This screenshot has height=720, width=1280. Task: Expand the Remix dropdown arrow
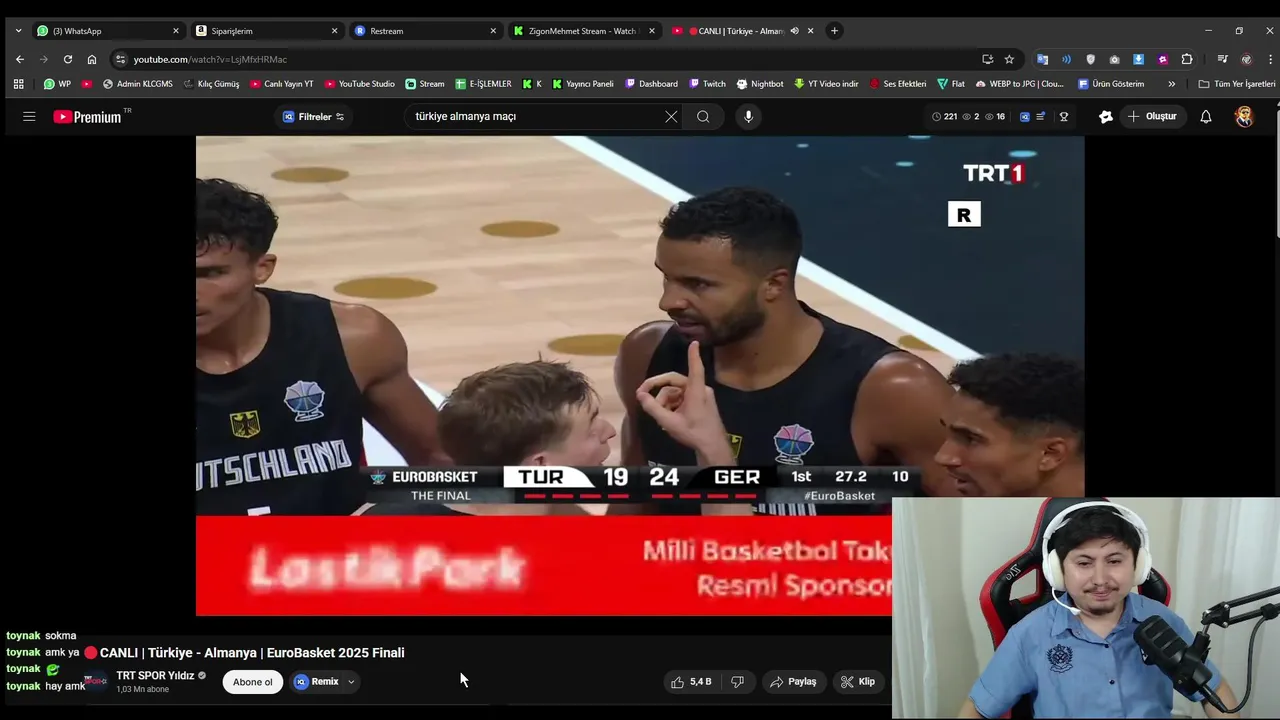[351, 682]
